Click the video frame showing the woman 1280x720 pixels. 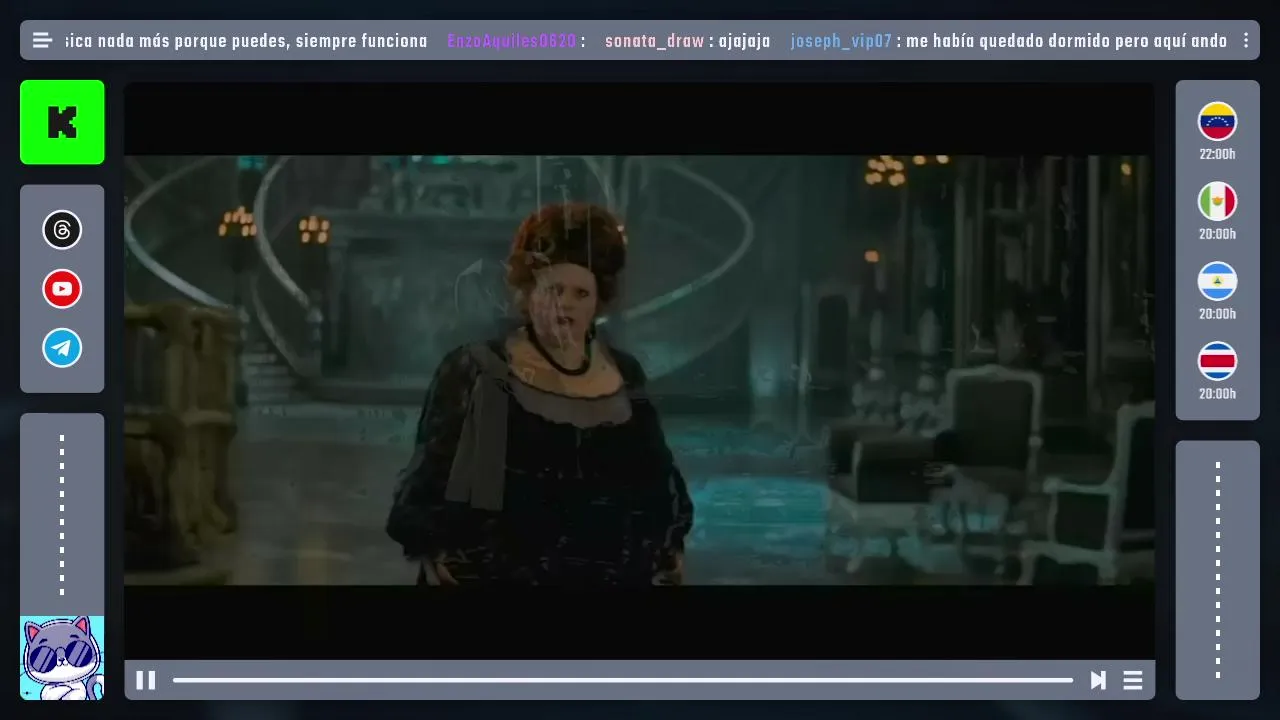[x=639, y=370]
